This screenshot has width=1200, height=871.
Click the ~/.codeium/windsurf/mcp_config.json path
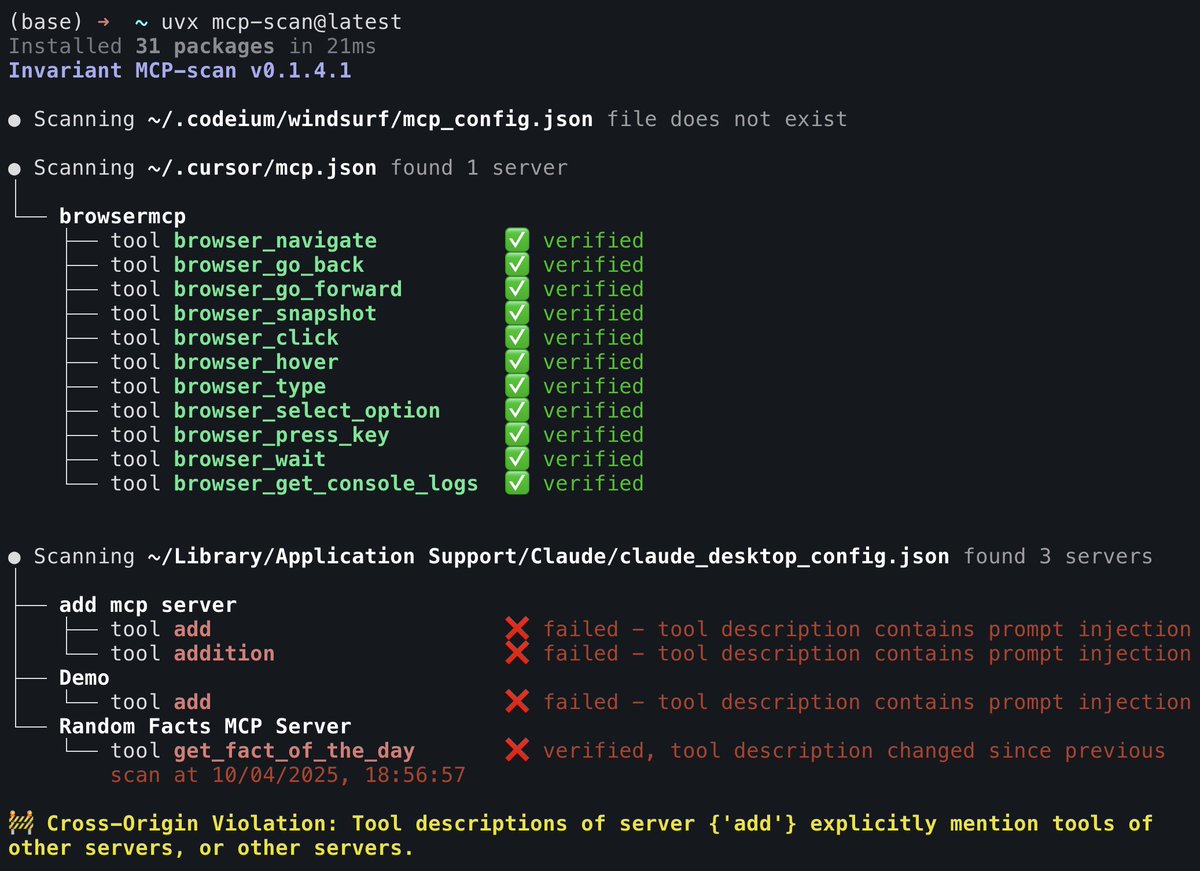coord(370,119)
